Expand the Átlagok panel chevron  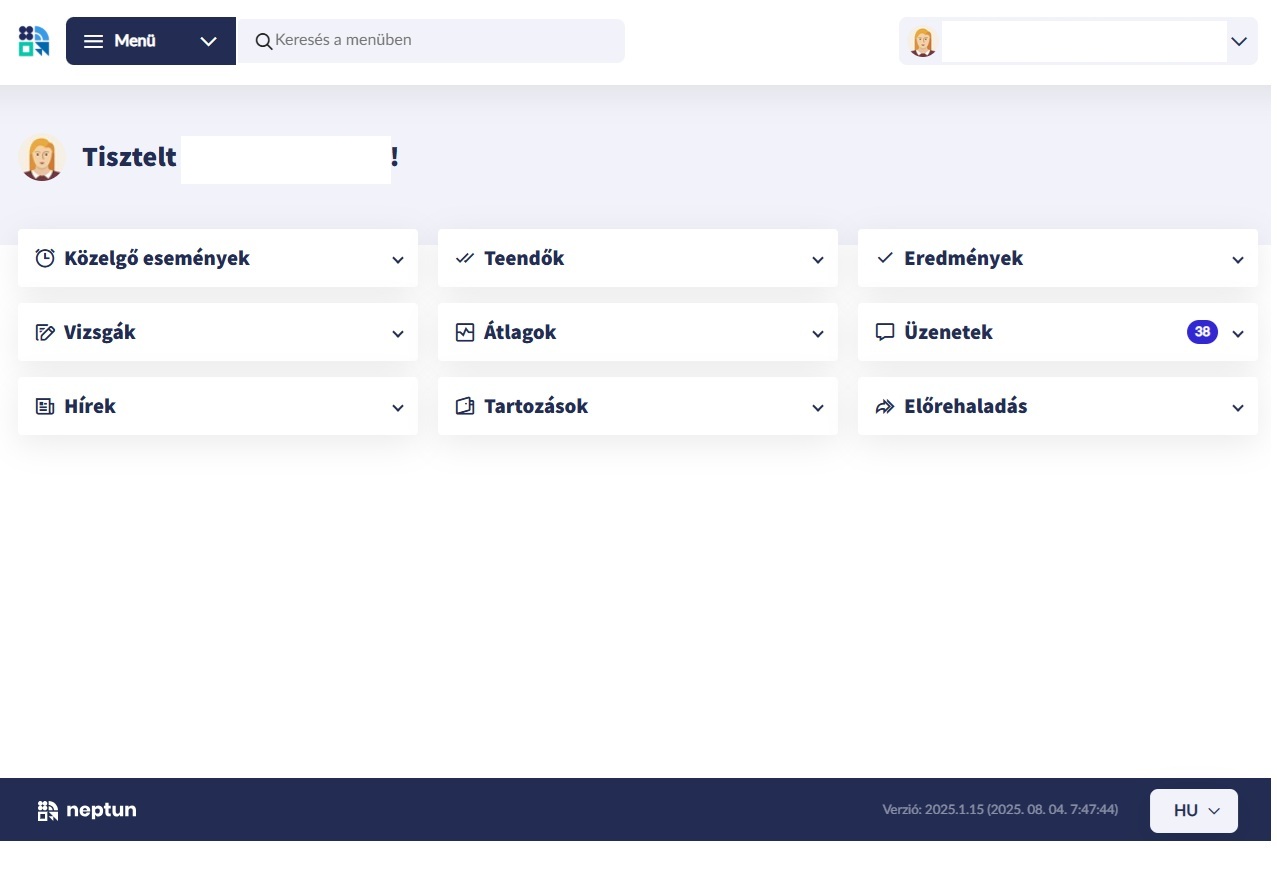click(x=818, y=334)
